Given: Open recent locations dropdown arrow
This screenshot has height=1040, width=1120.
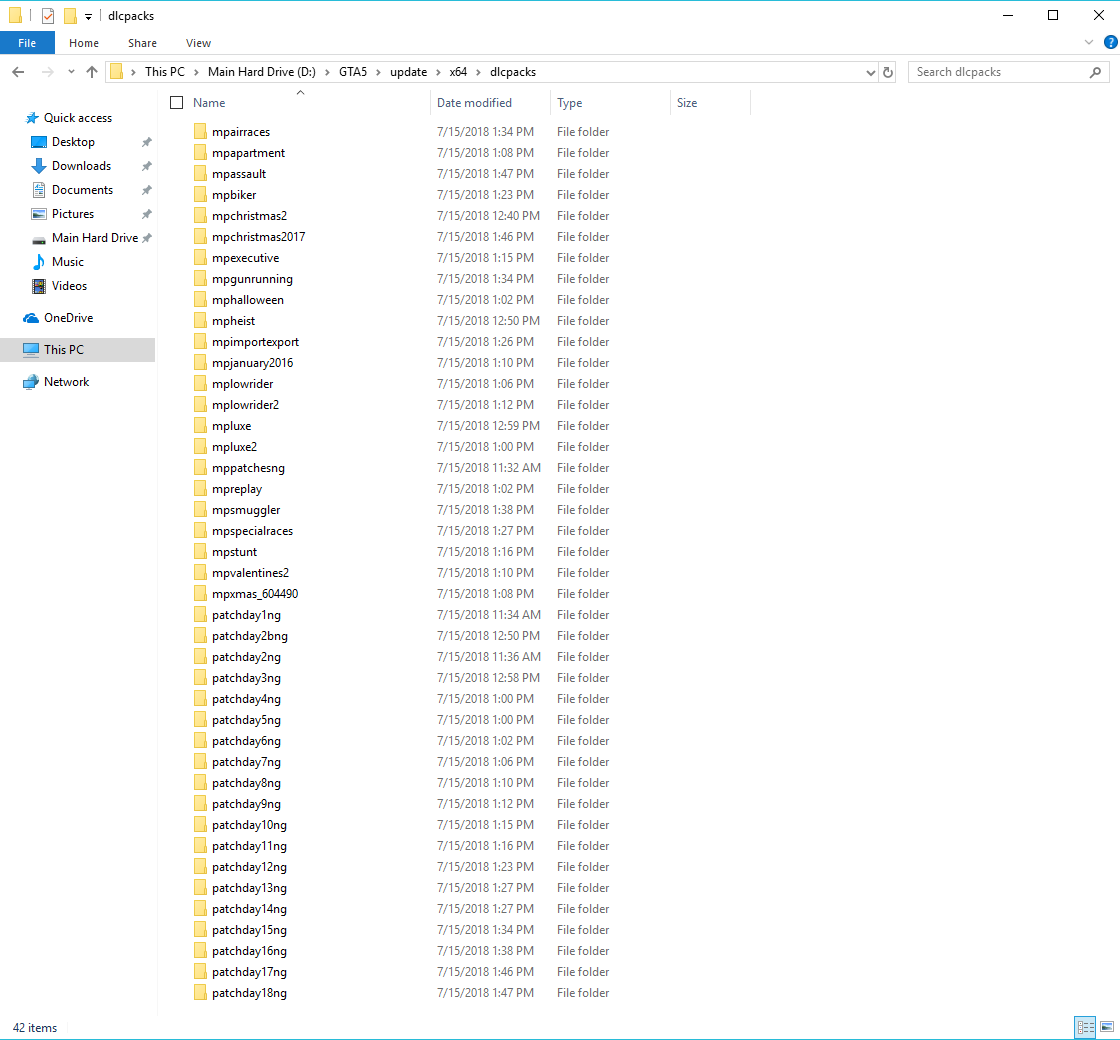Looking at the screenshot, I should pyautogui.click(x=71, y=72).
